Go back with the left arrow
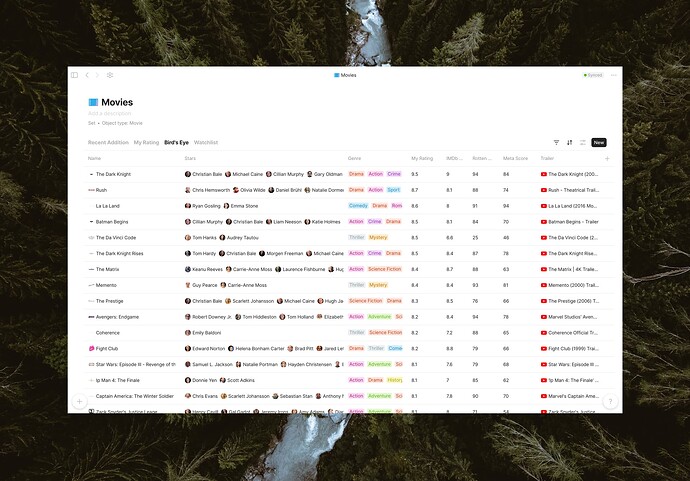The image size is (690, 481). click(x=87, y=75)
